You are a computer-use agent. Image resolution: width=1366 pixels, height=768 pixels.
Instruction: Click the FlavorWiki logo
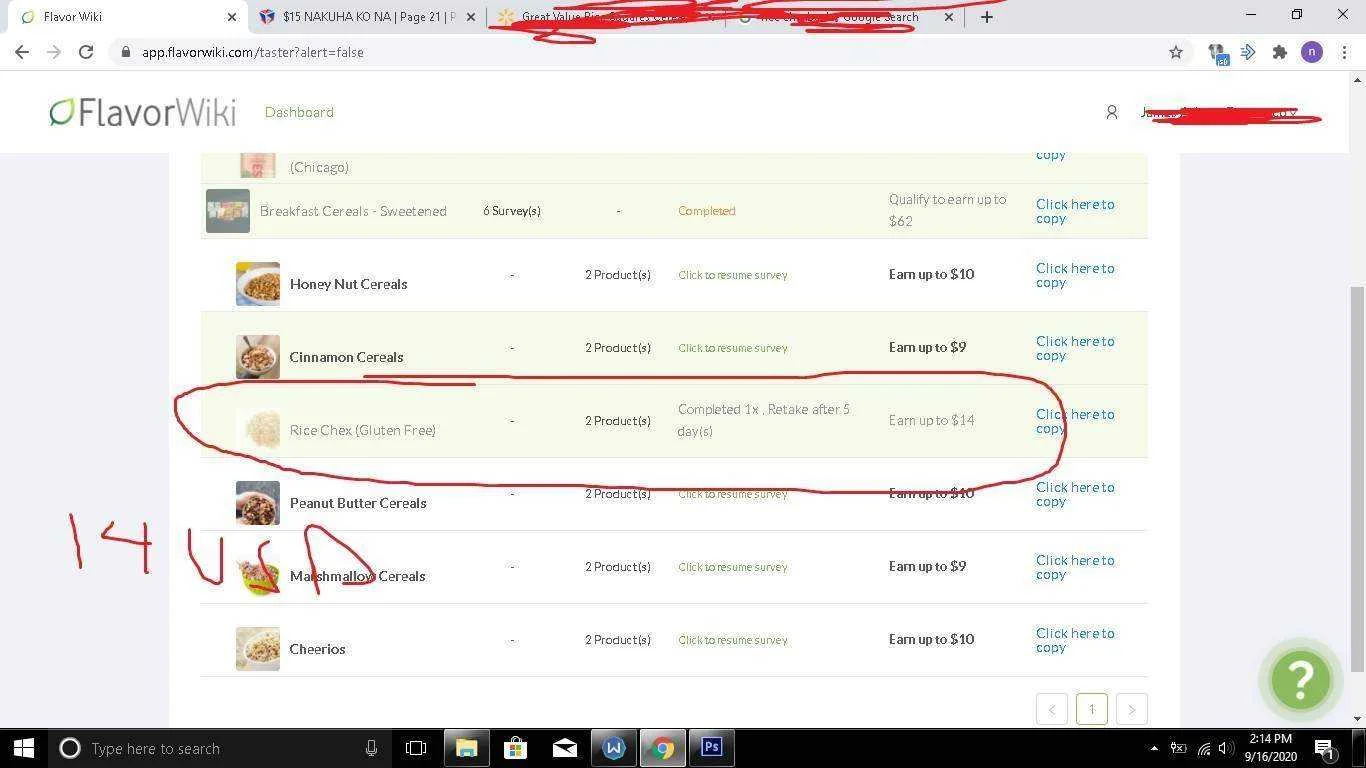point(143,112)
